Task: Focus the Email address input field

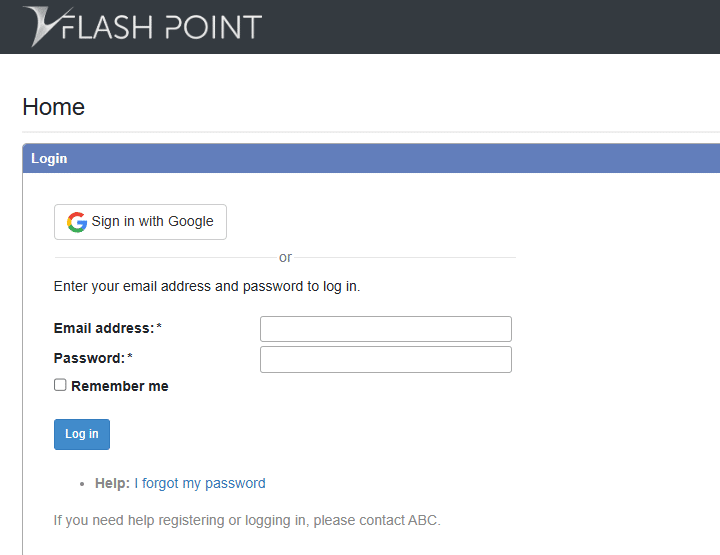Action: (385, 329)
